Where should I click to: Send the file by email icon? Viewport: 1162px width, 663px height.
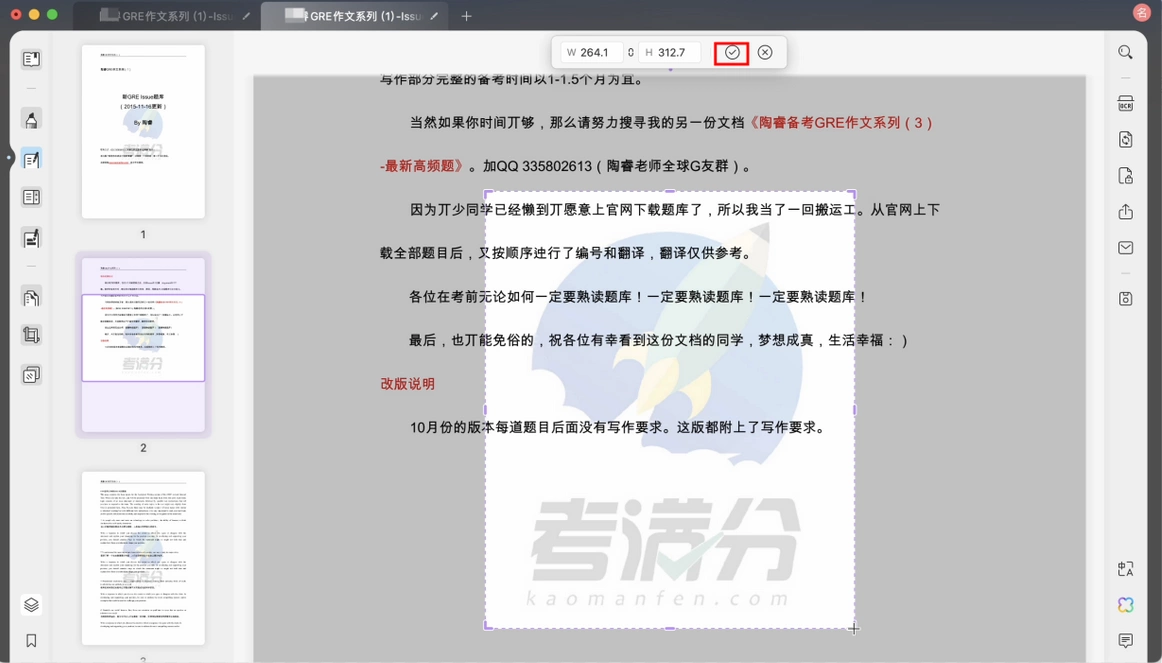1125,247
